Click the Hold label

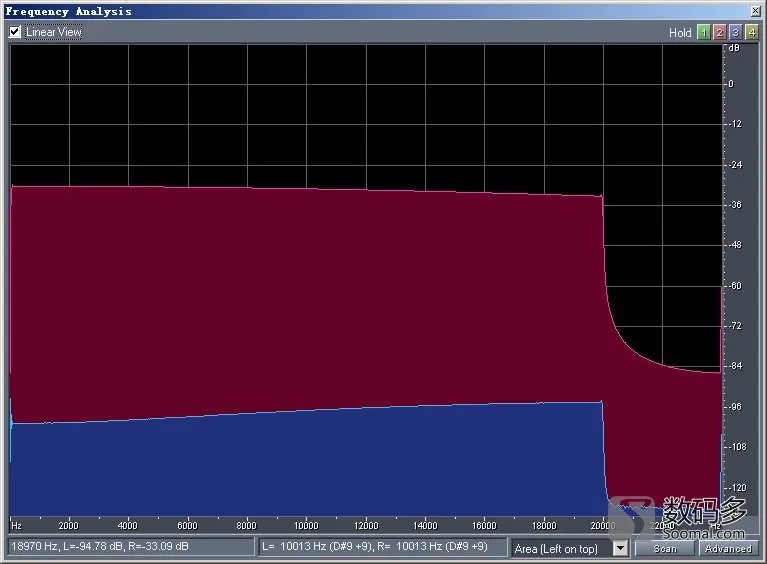680,33
